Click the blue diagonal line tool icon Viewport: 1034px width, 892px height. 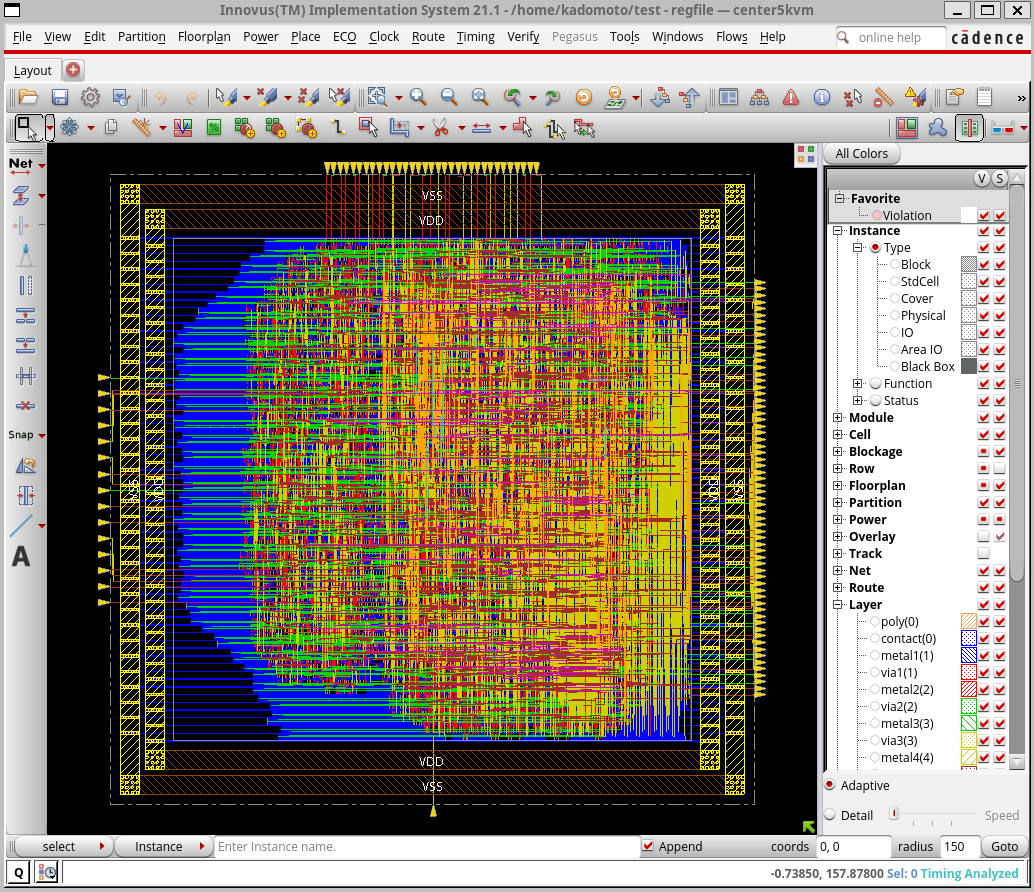21,525
